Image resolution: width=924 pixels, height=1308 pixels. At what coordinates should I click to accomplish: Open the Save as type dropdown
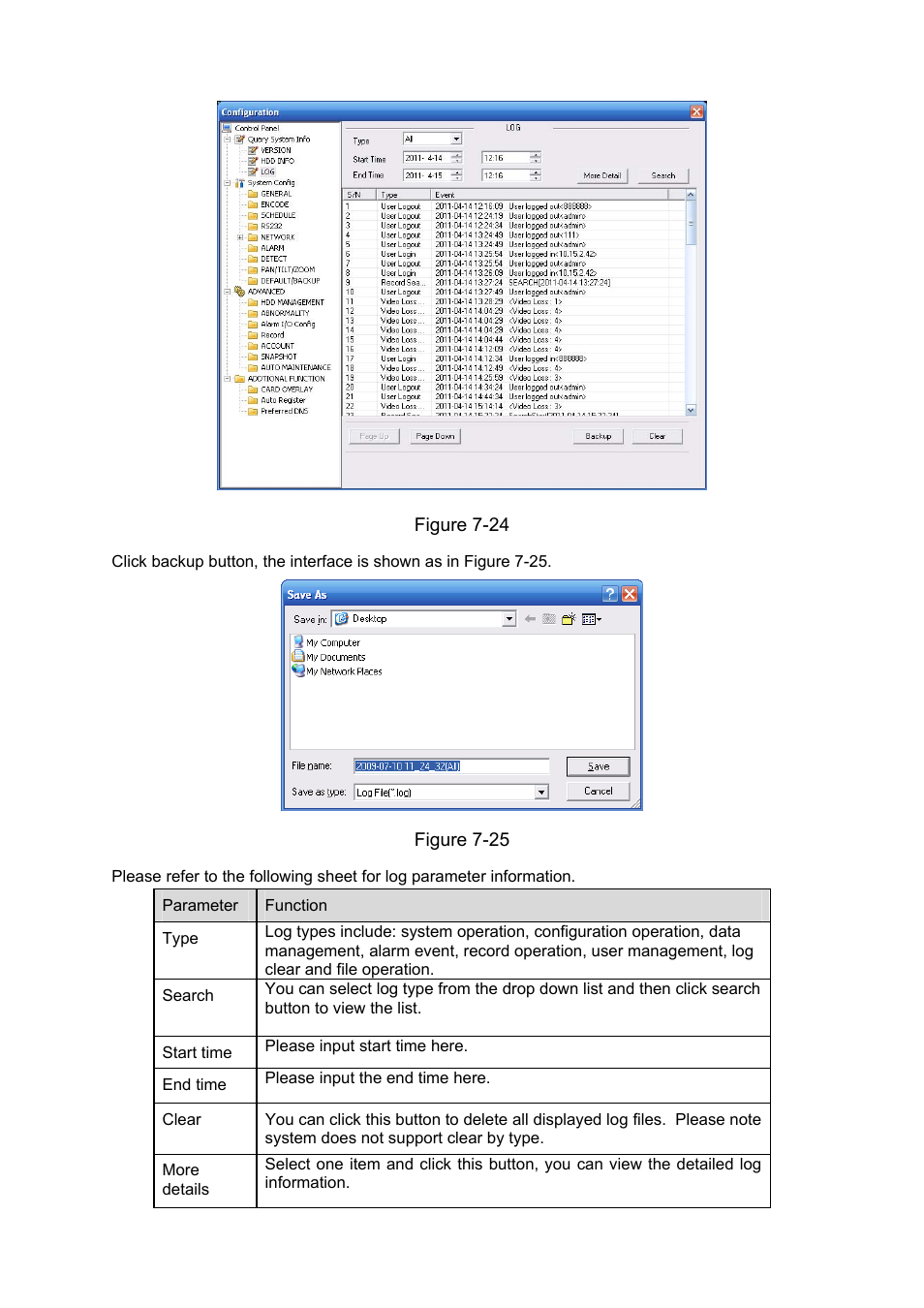coord(542,793)
